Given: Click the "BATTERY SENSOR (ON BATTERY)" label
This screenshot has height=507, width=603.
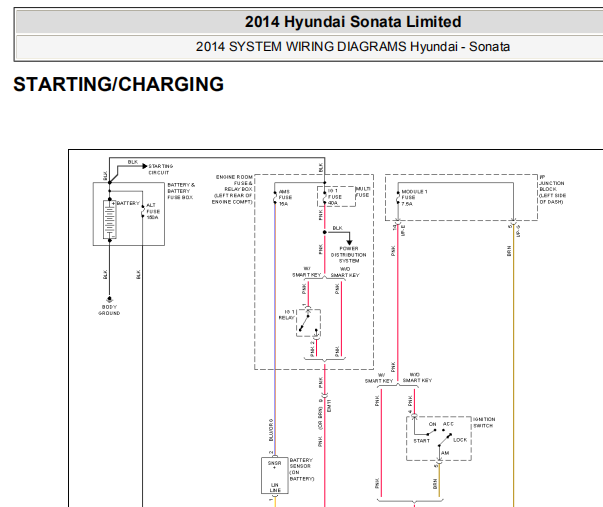Looking at the screenshot, I should pos(302,469).
